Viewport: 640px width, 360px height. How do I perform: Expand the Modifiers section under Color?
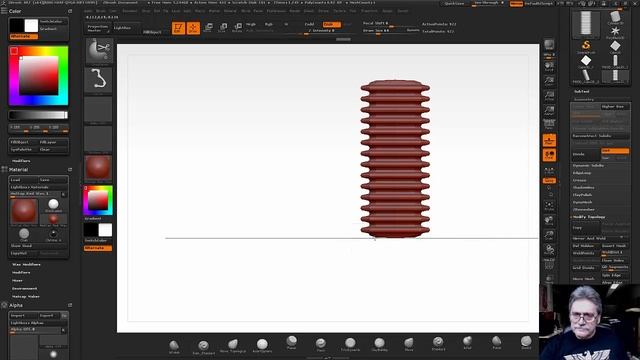coord(21,161)
